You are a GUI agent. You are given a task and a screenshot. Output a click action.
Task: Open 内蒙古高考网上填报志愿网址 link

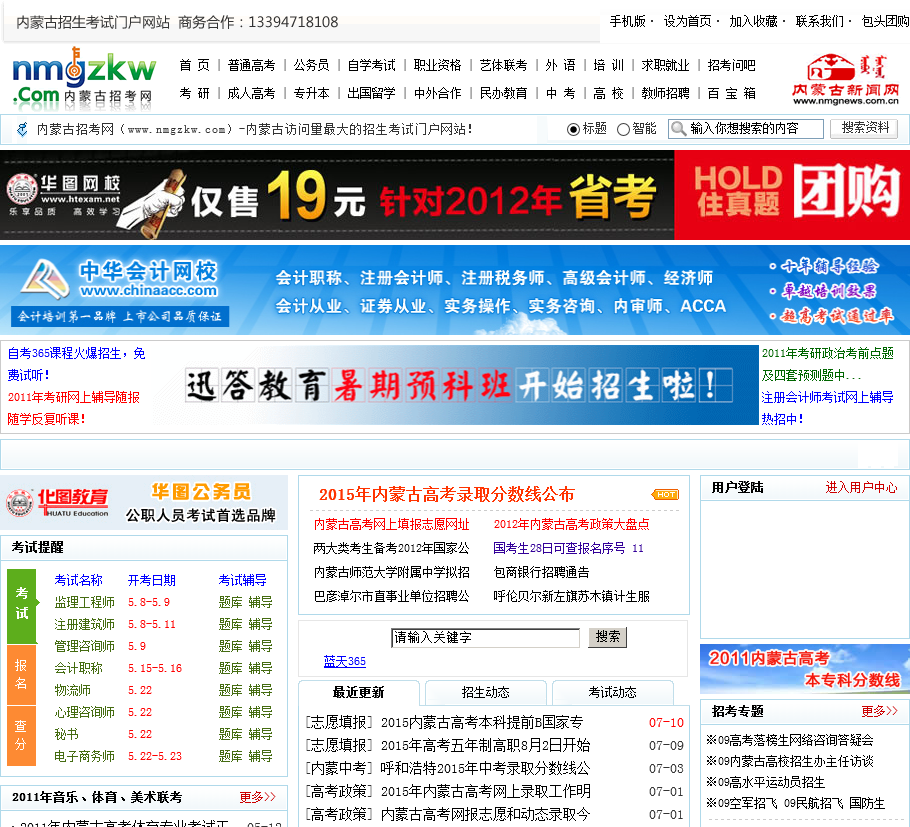click(x=391, y=524)
